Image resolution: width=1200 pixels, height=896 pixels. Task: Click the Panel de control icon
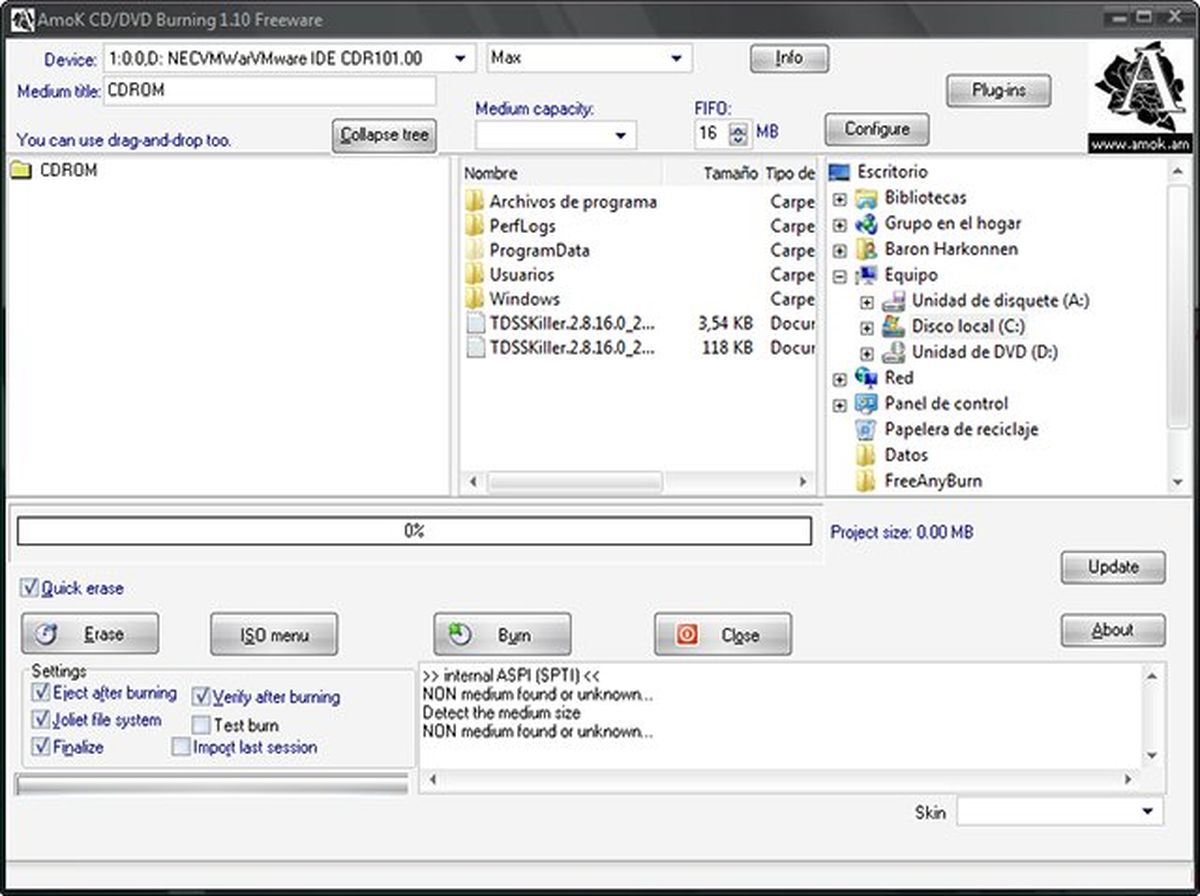pos(866,404)
